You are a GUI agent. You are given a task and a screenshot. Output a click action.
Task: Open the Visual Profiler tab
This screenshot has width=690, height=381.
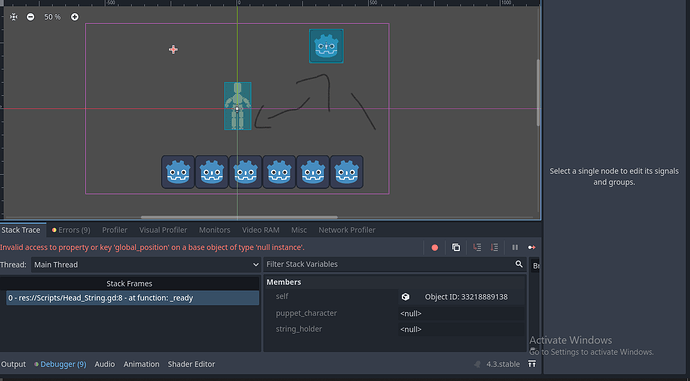[163, 230]
